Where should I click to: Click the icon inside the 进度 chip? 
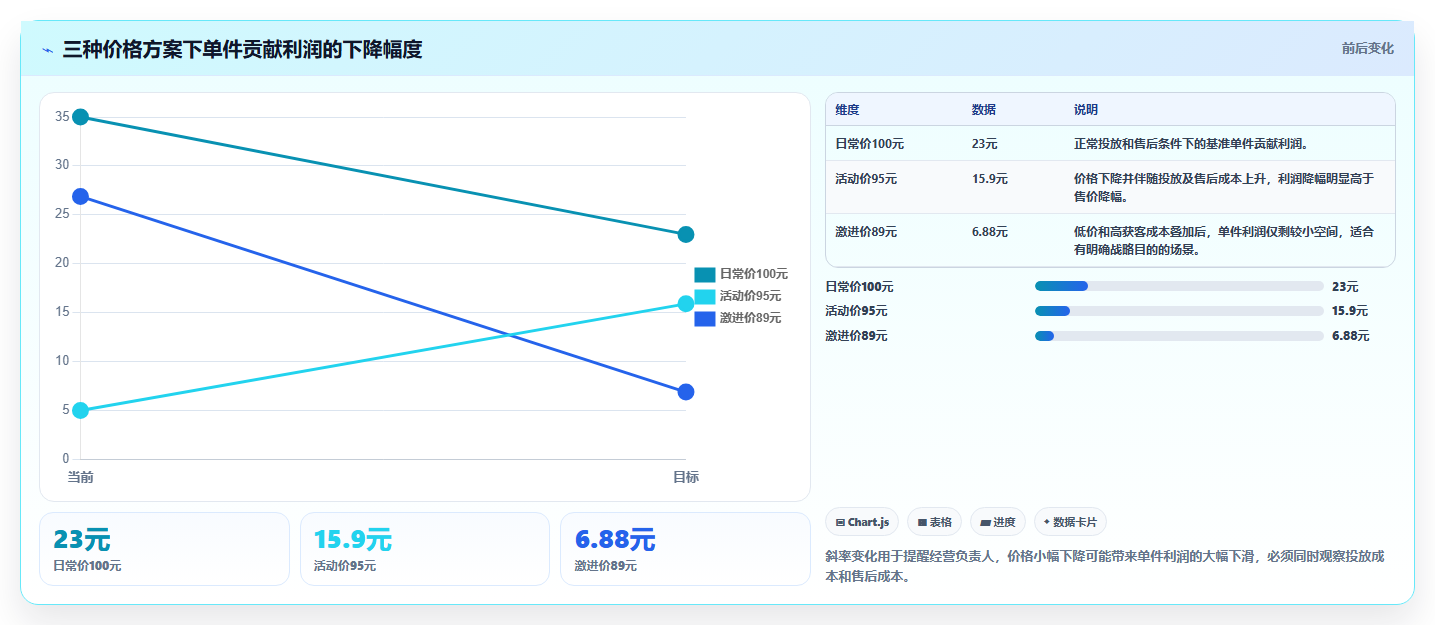(985, 522)
